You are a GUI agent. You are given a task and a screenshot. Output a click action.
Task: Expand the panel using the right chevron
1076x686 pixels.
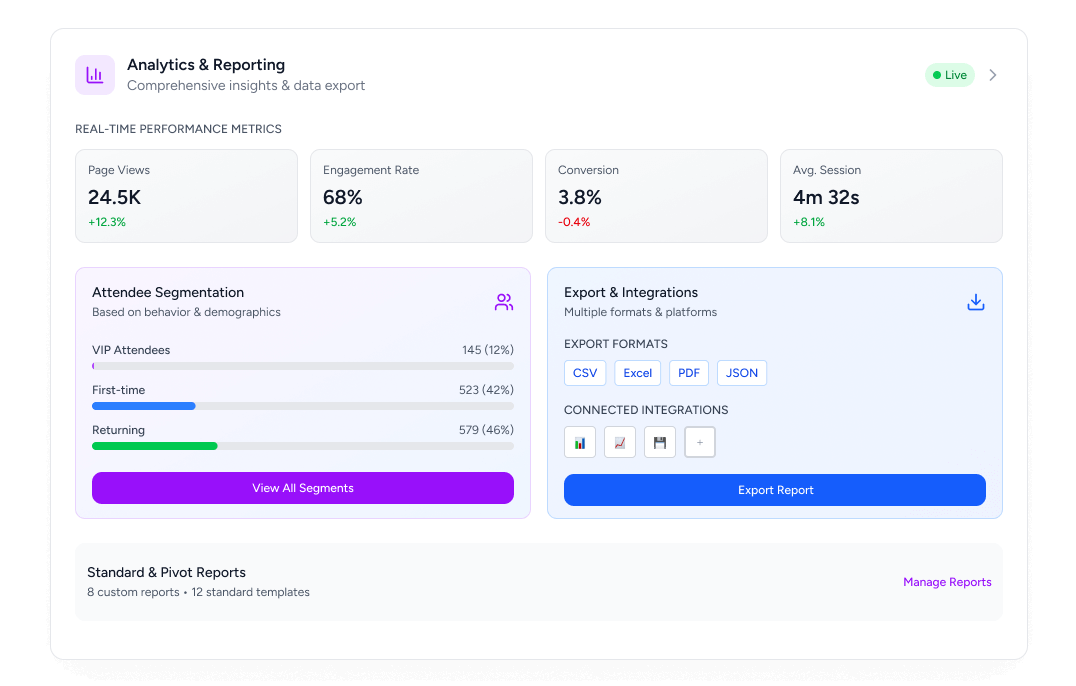(992, 75)
